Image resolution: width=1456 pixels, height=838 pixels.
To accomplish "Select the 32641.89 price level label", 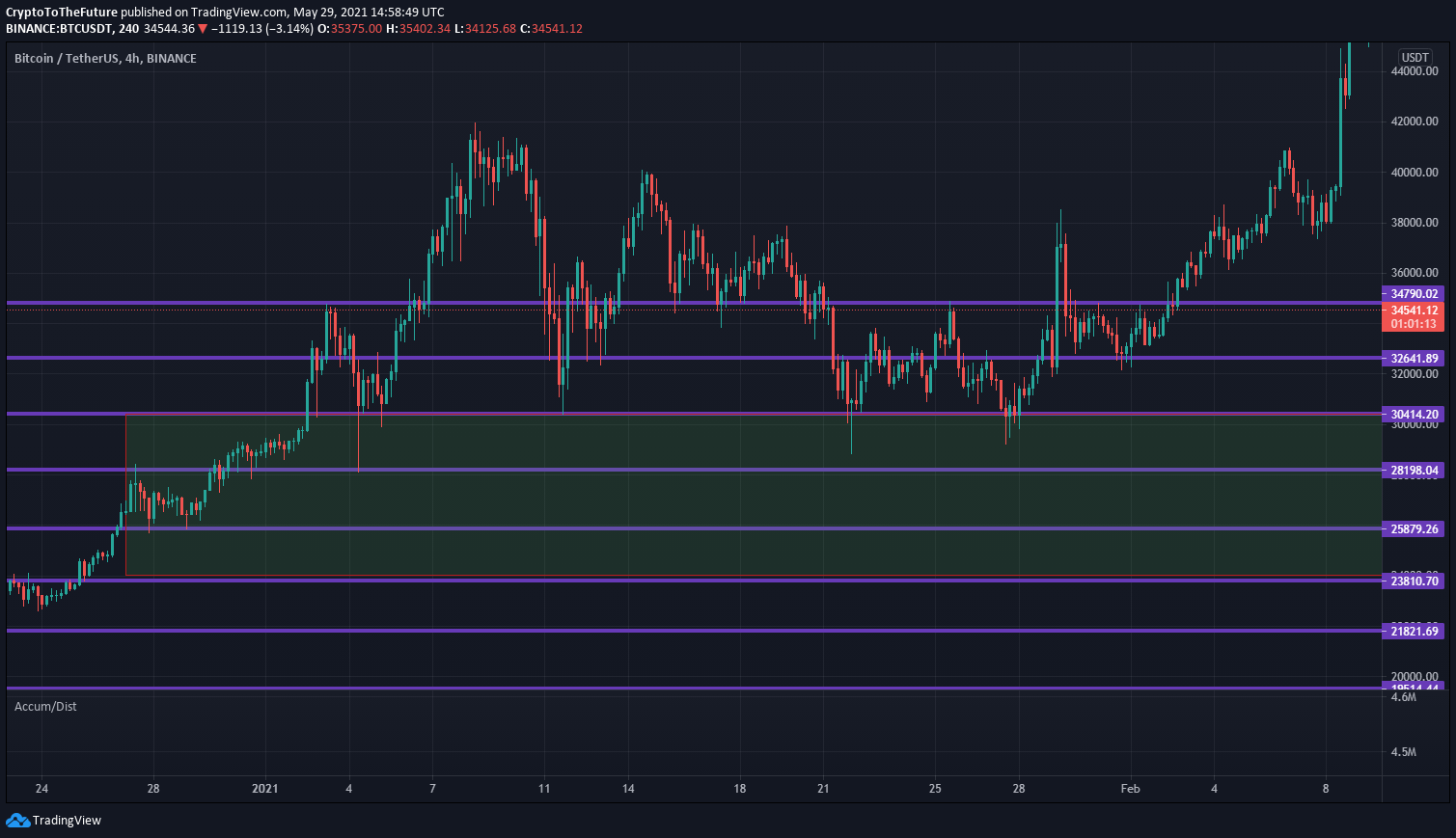I will click(1414, 359).
